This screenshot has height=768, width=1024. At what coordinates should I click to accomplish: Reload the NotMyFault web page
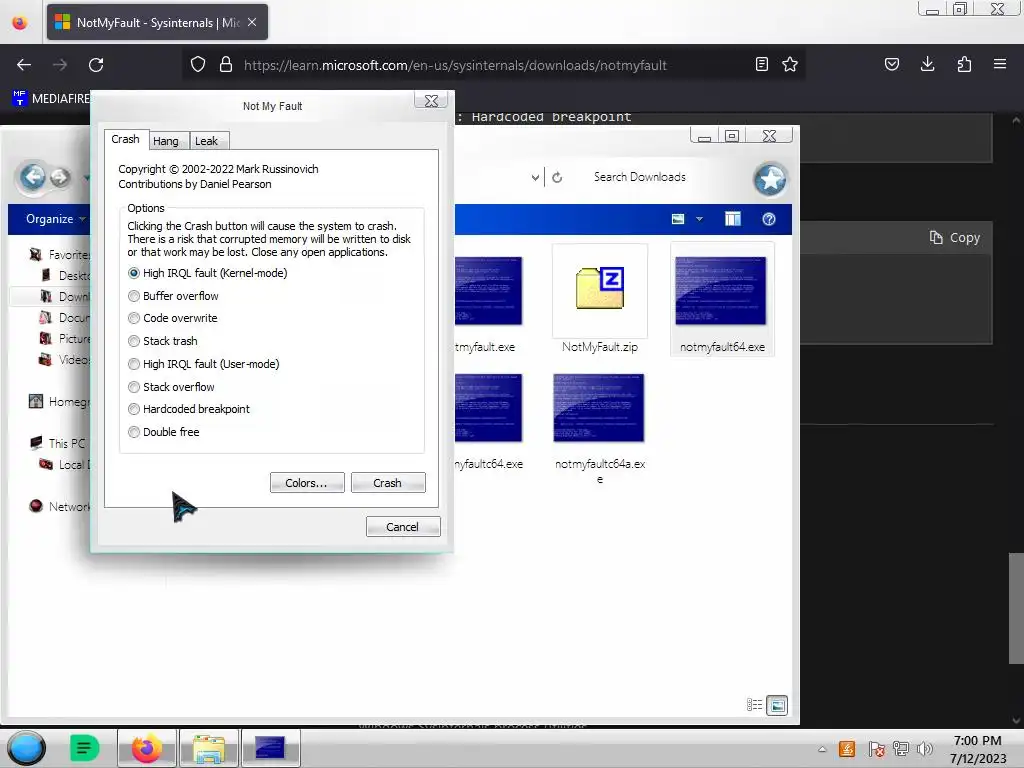96,65
